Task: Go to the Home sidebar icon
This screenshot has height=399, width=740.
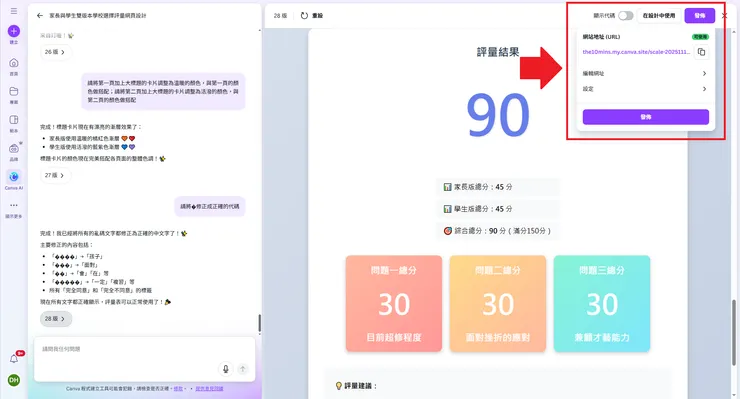Action: tap(14, 63)
